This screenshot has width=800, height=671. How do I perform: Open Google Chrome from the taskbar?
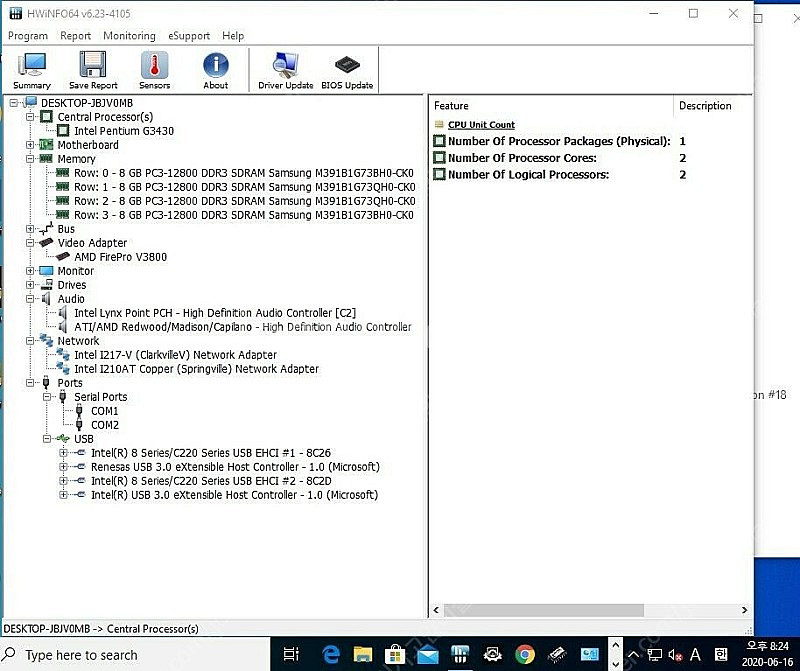click(x=524, y=654)
